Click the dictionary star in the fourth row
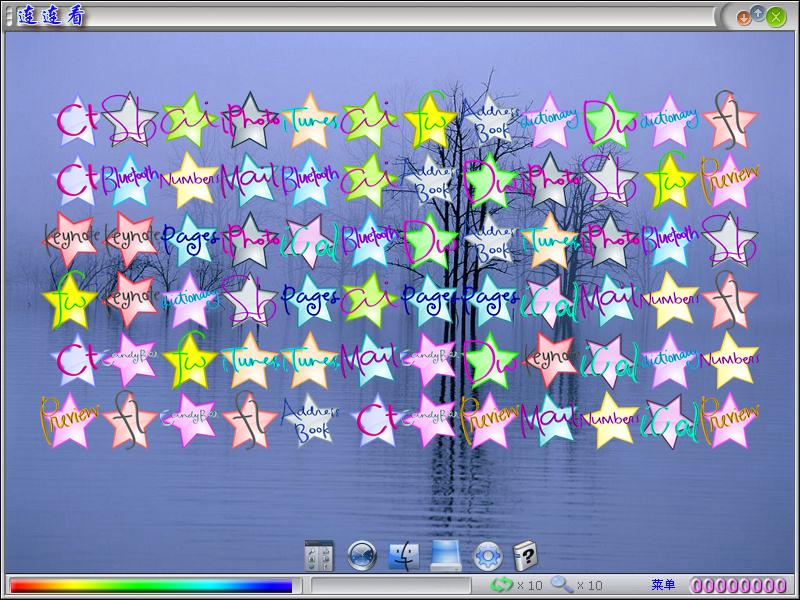800x600 pixels. (190, 301)
